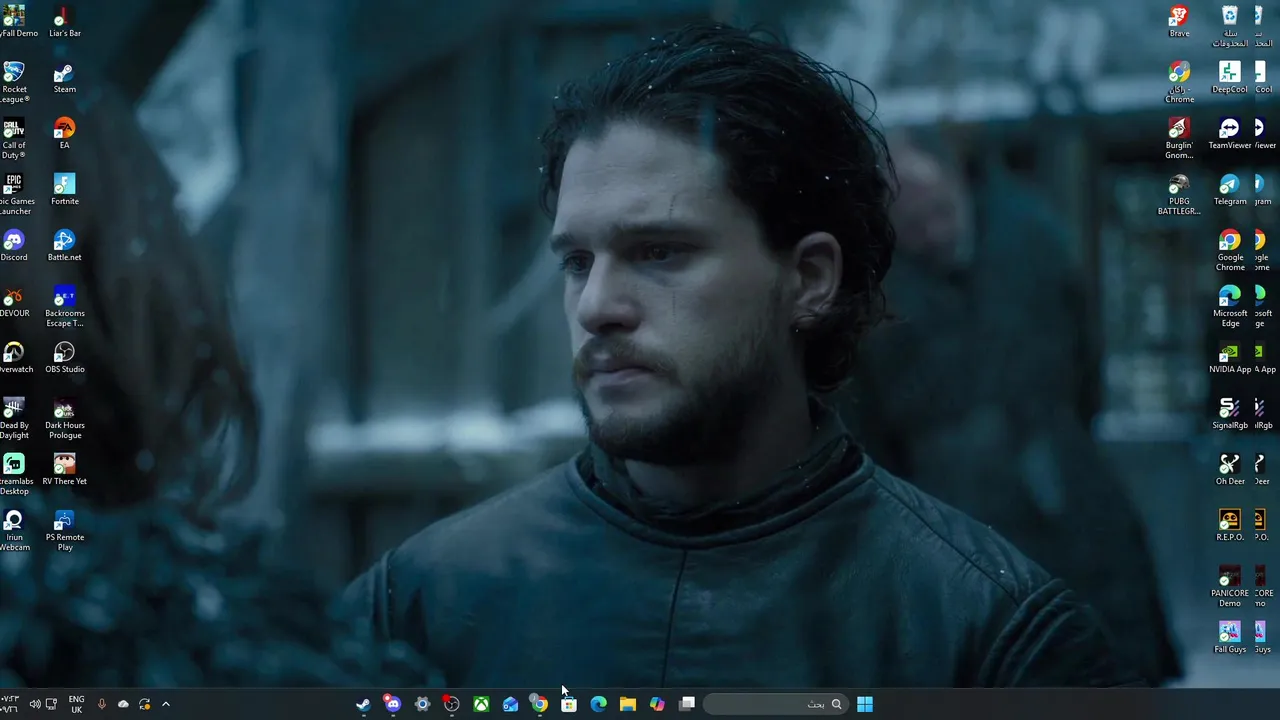Open Settings gear on the taskbar
1280x720 pixels.
point(422,704)
